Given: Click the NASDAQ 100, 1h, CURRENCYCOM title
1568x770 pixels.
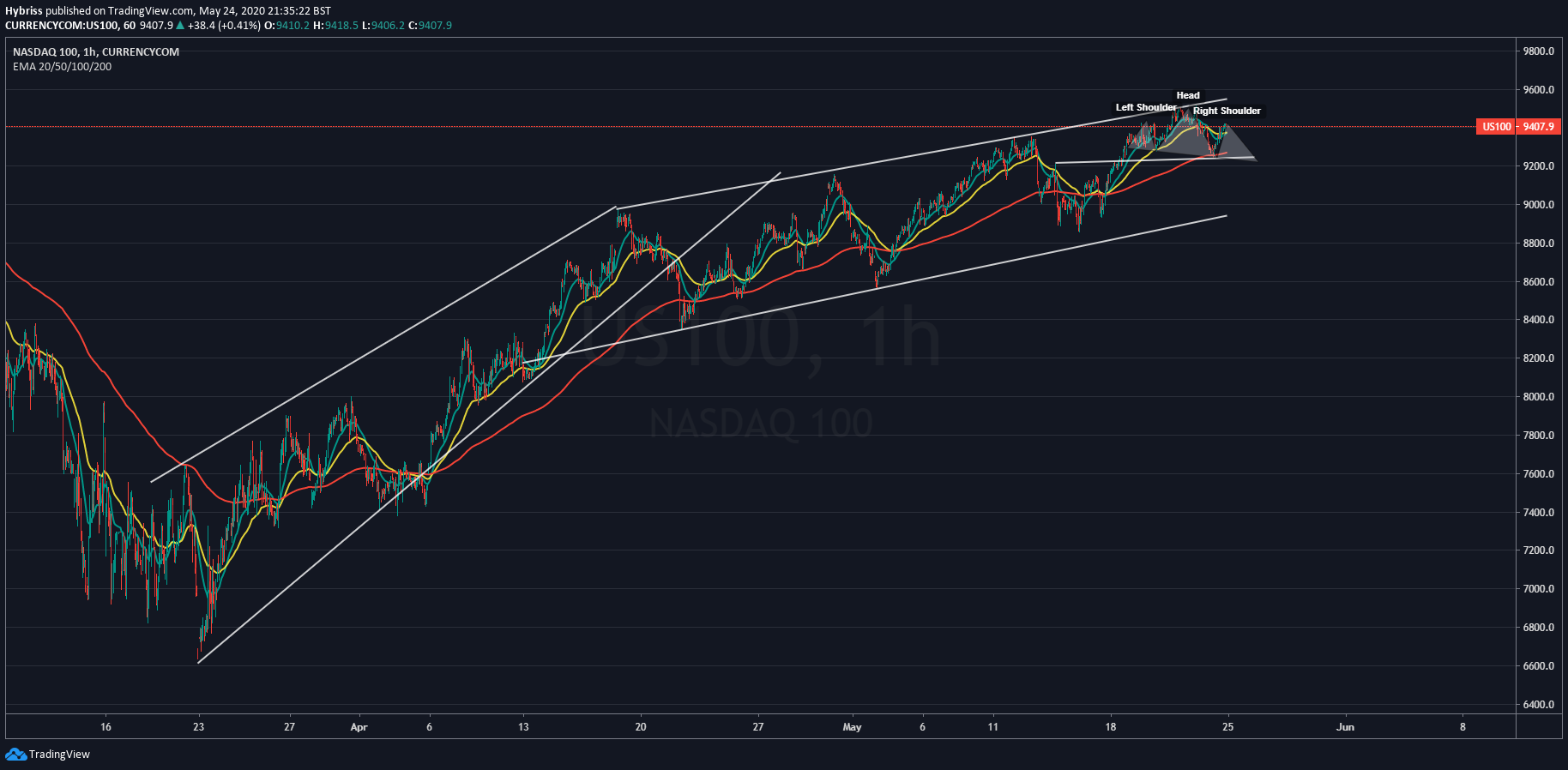Looking at the screenshot, I should pyautogui.click(x=96, y=52).
